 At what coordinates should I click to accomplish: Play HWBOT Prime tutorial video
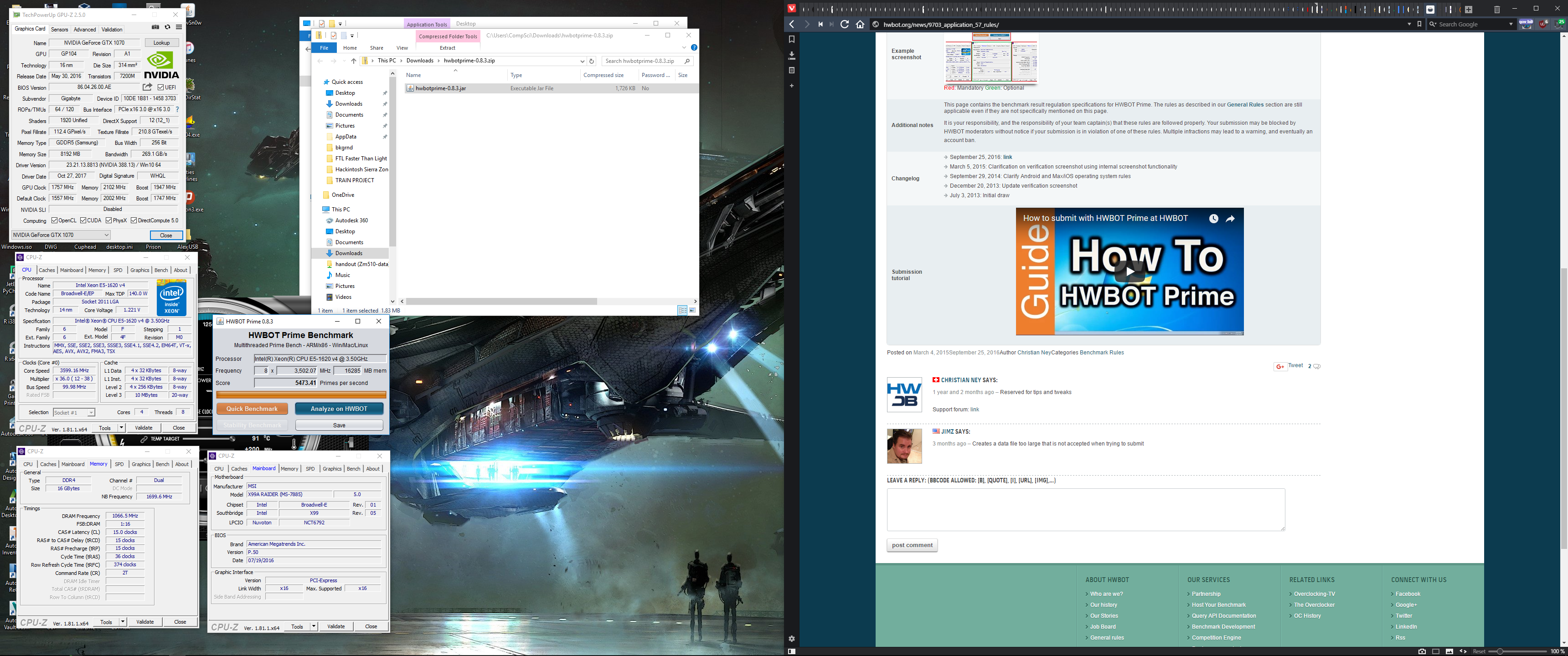[1129, 272]
